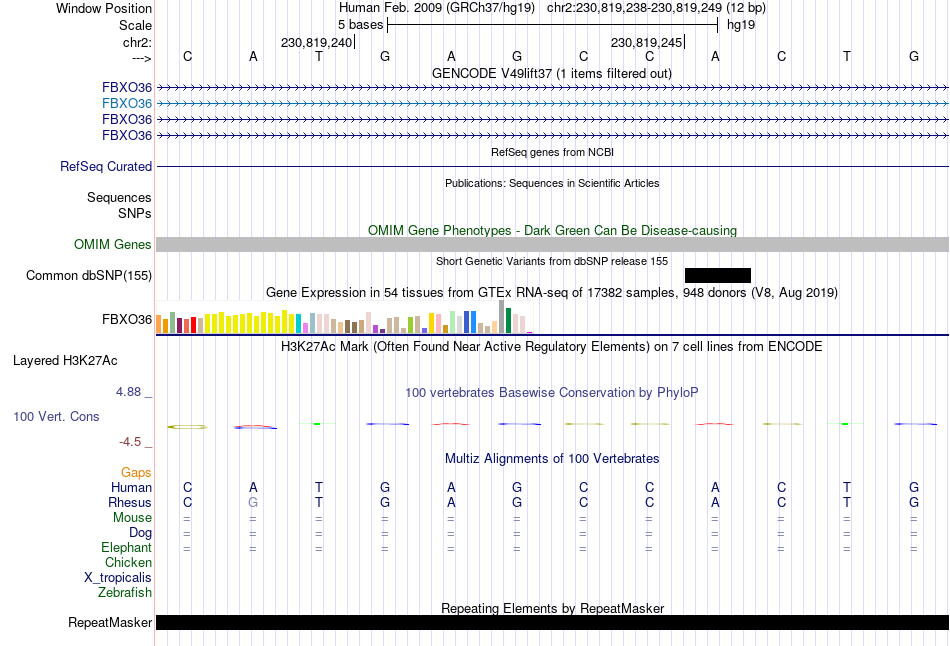
Task: Click the Window Position label
Action: [104, 8]
